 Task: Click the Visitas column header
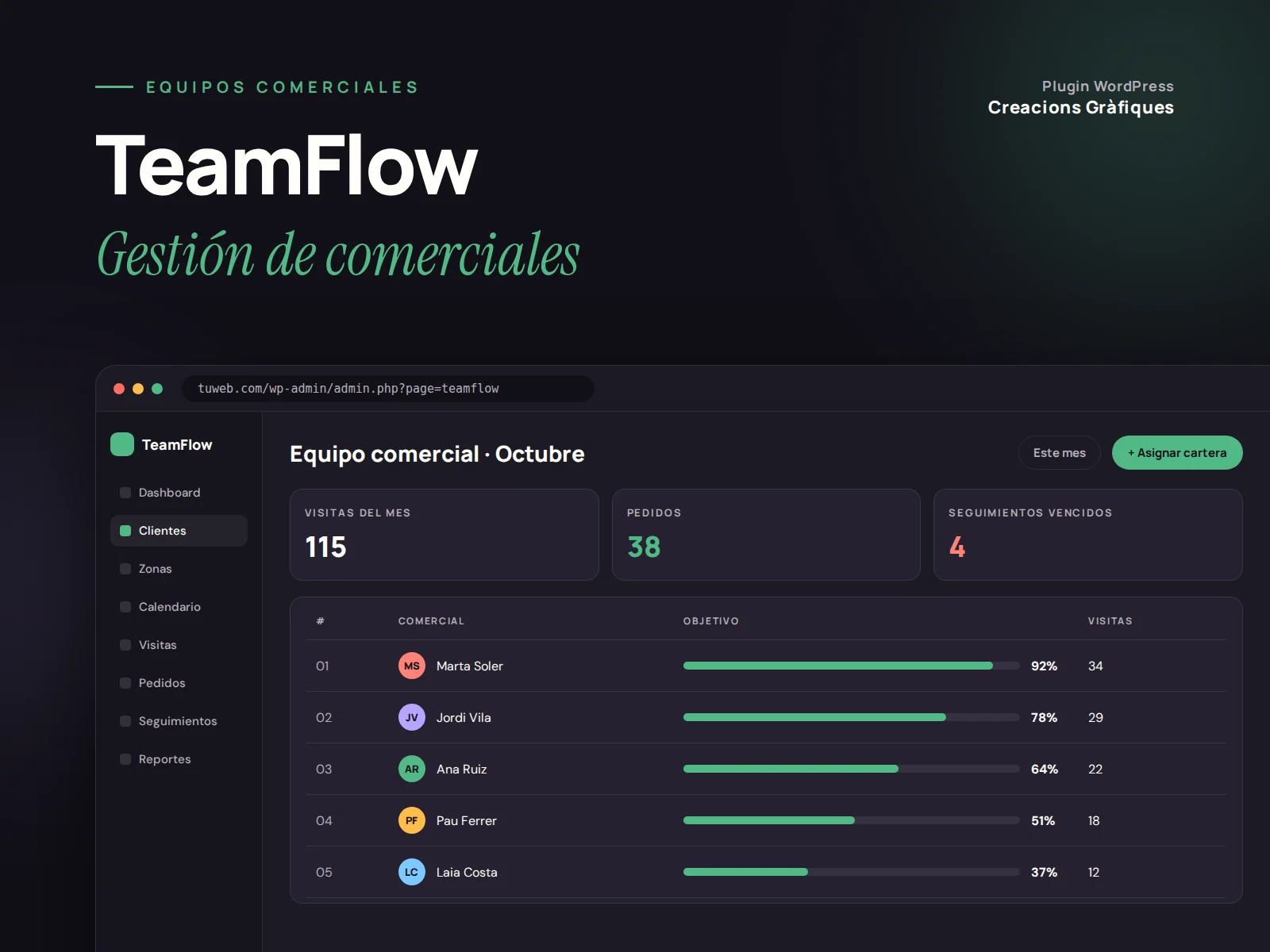coord(1110,621)
